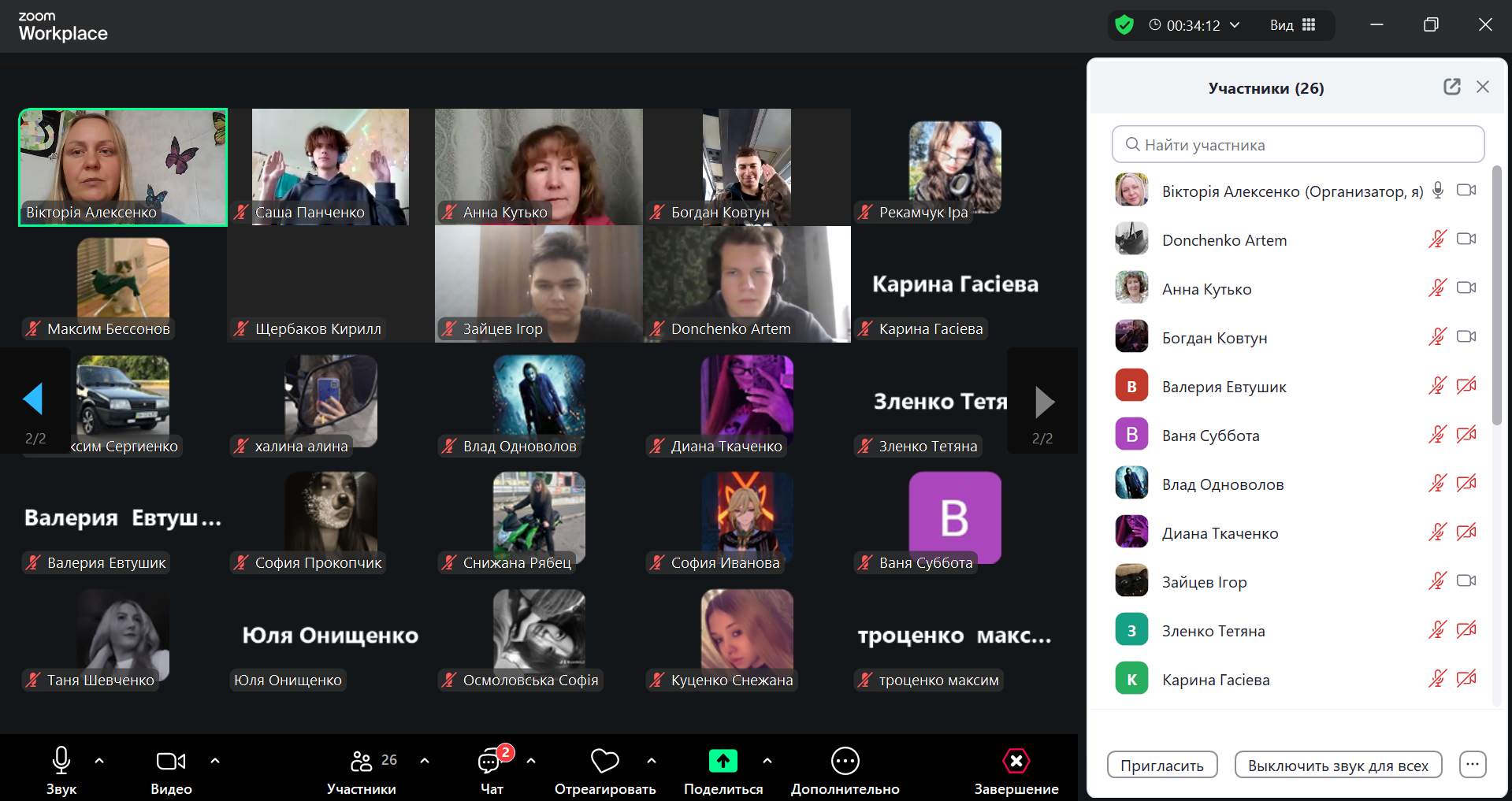Toggle microphone with the Sound button
Viewport: 1512px width, 801px height.
(61, 761)
